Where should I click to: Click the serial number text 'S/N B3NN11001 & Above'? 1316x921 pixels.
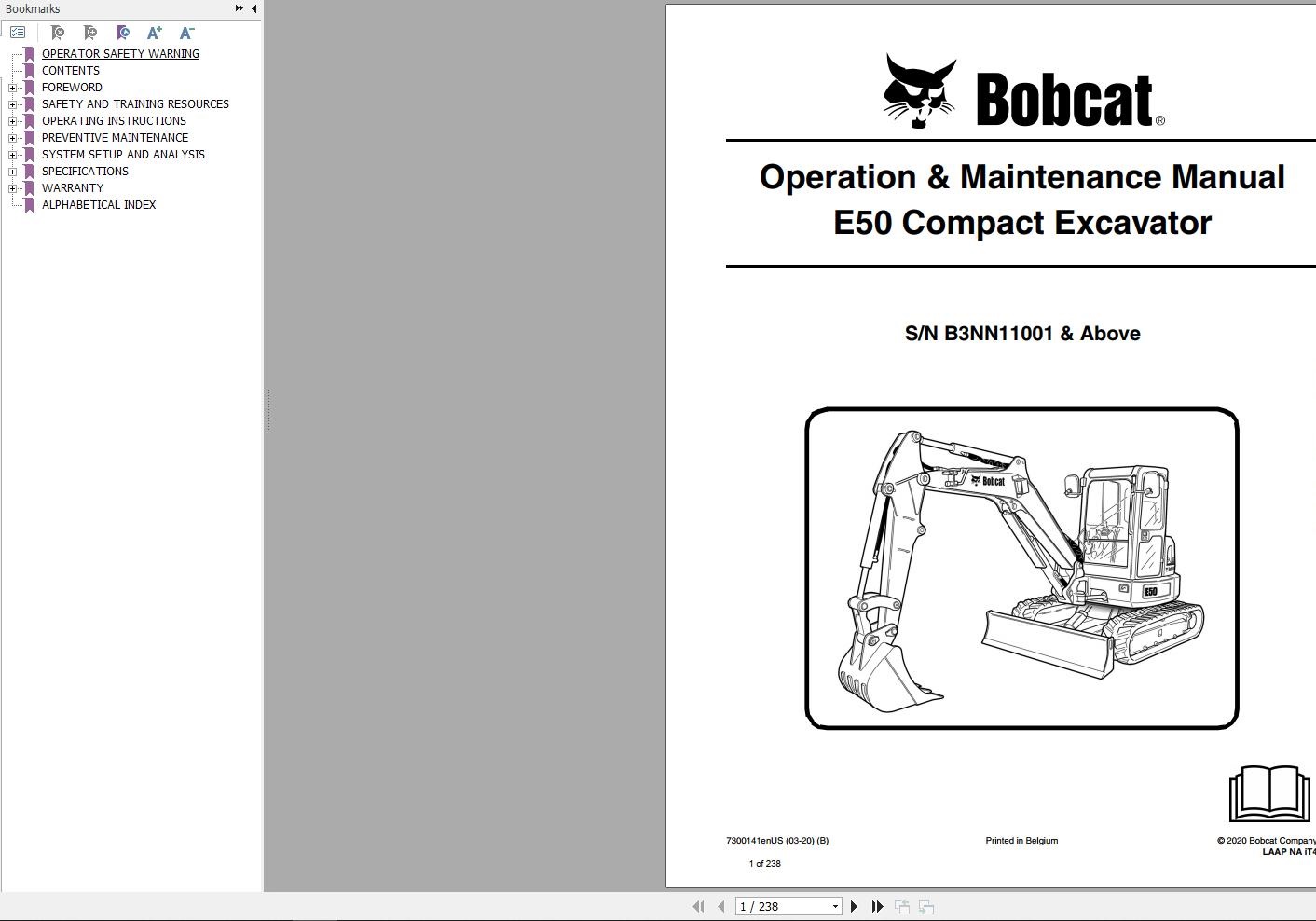tap(1022, 334)
